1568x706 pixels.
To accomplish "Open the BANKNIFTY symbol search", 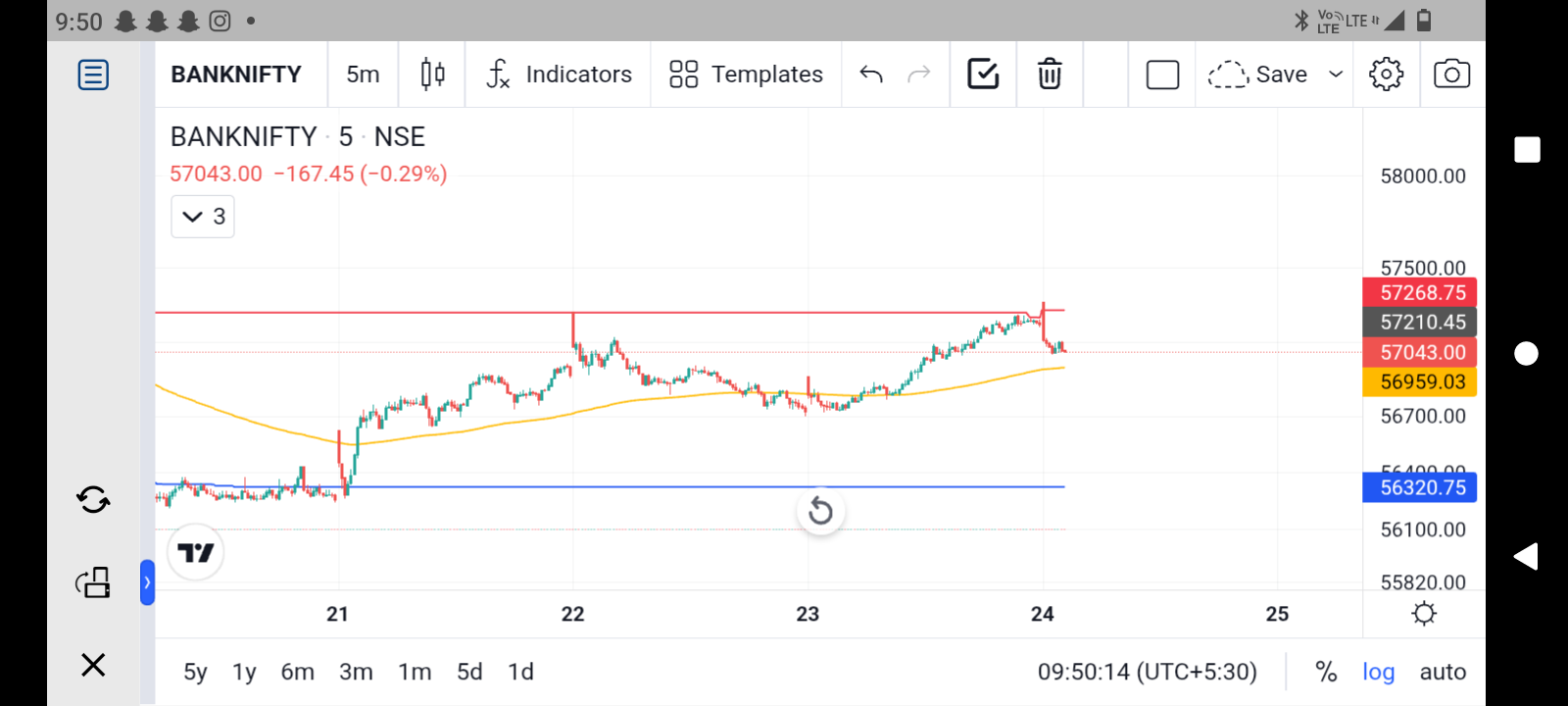I will 236,75.
